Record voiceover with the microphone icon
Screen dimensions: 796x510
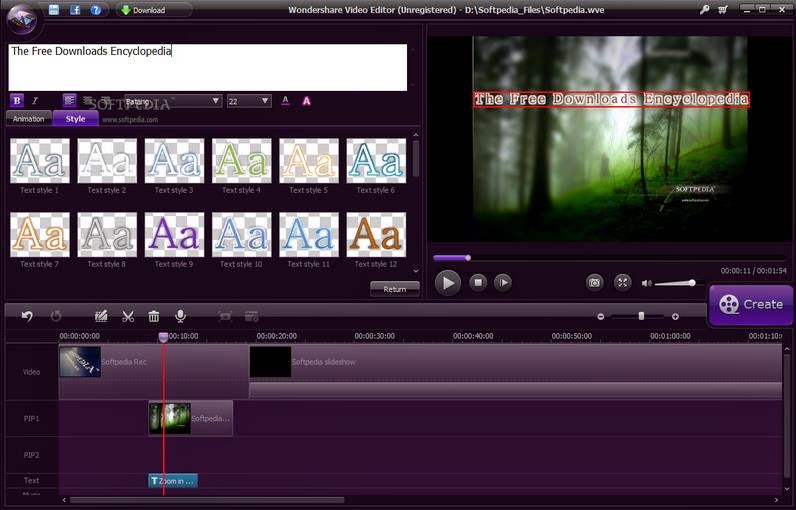point(180,316)
